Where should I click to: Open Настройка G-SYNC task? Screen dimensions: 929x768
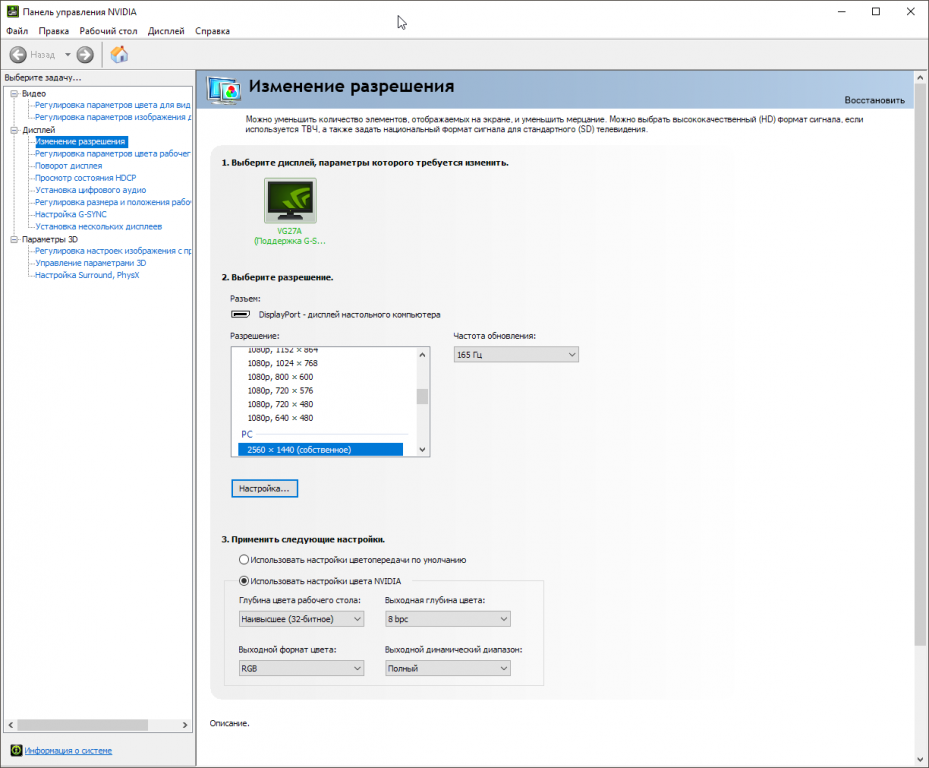pos(71,215)
